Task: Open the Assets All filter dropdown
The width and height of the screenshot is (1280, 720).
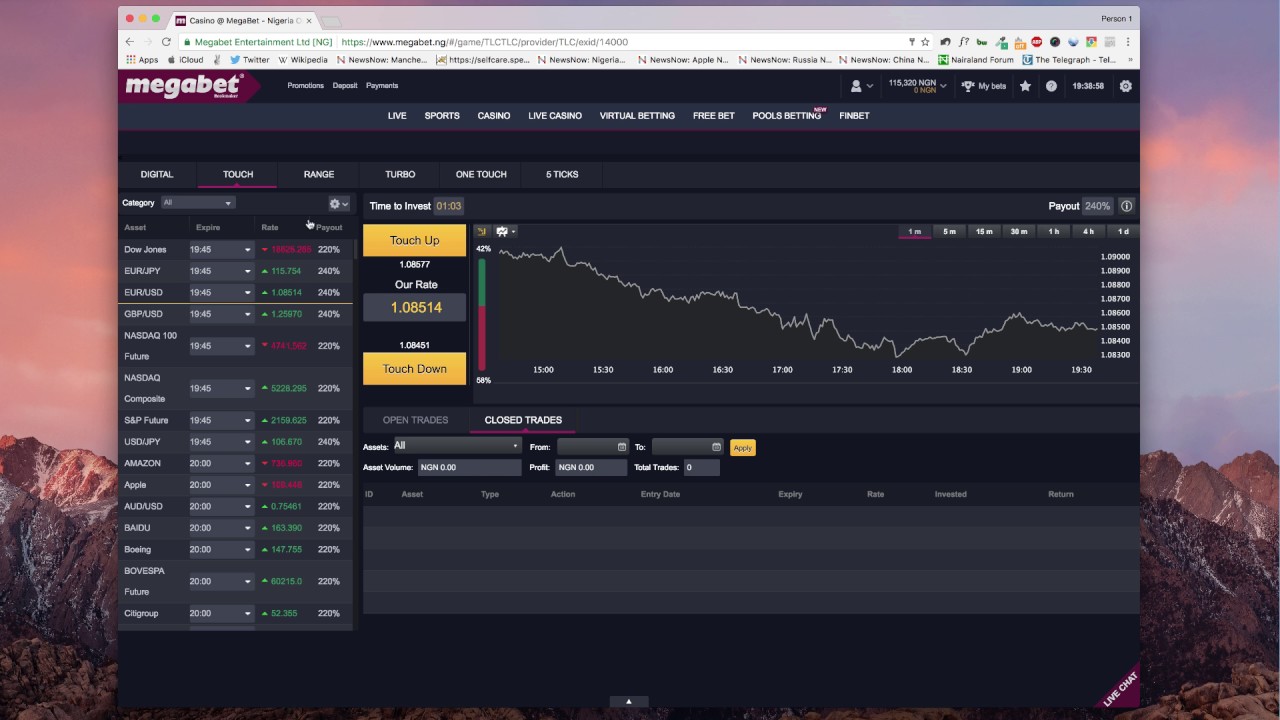Action: coord(456,446)
